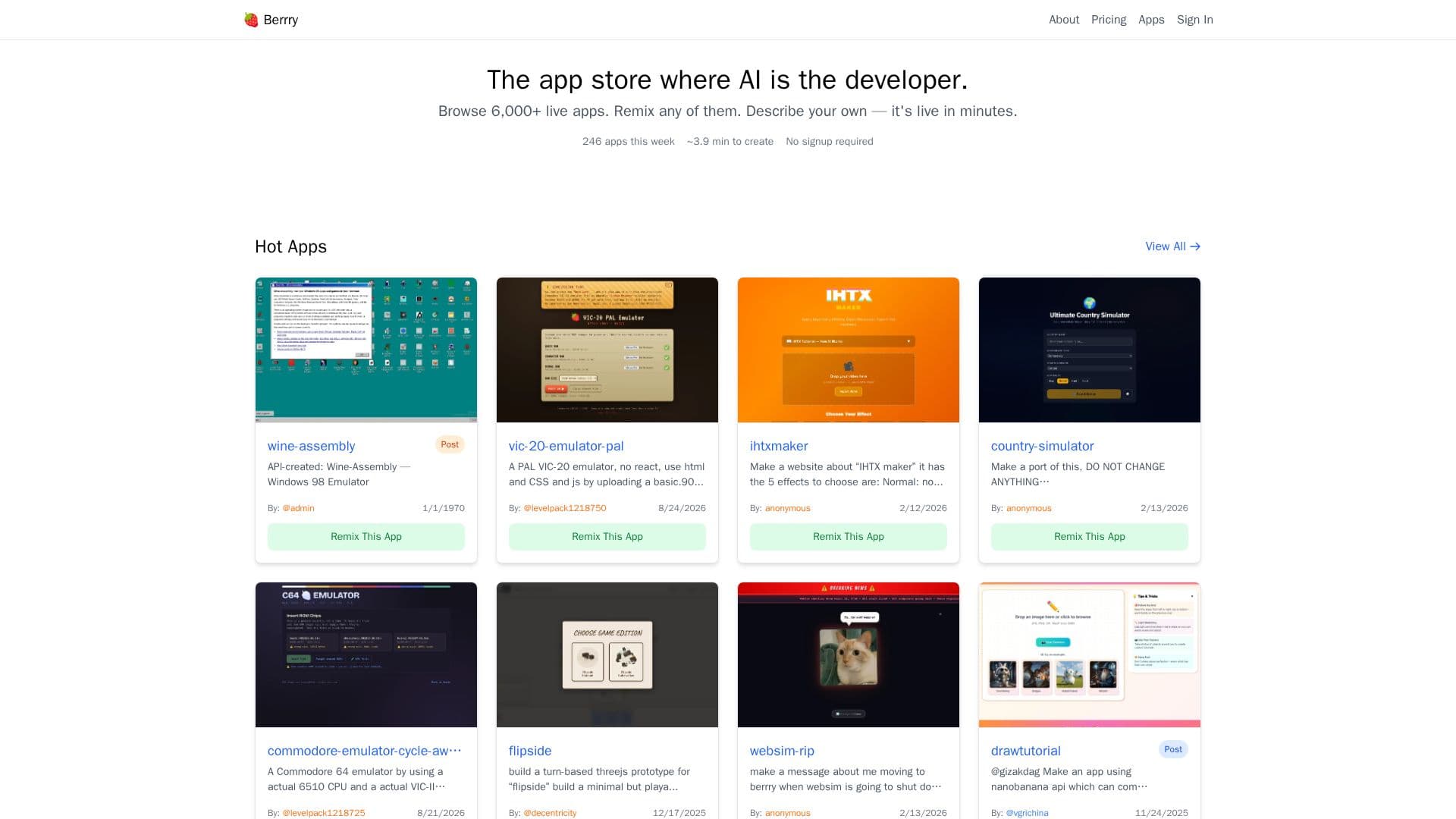Click date 2/13/2026 on country-simulator card

(1164, 508)
